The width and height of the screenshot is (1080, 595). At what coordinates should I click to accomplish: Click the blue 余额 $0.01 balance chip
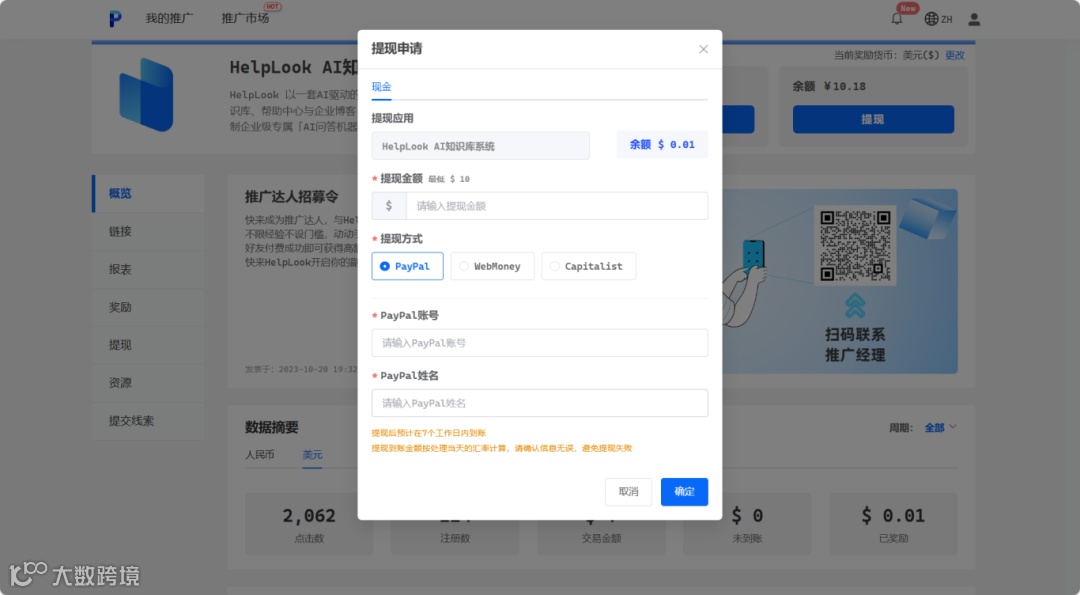point(662,144)
